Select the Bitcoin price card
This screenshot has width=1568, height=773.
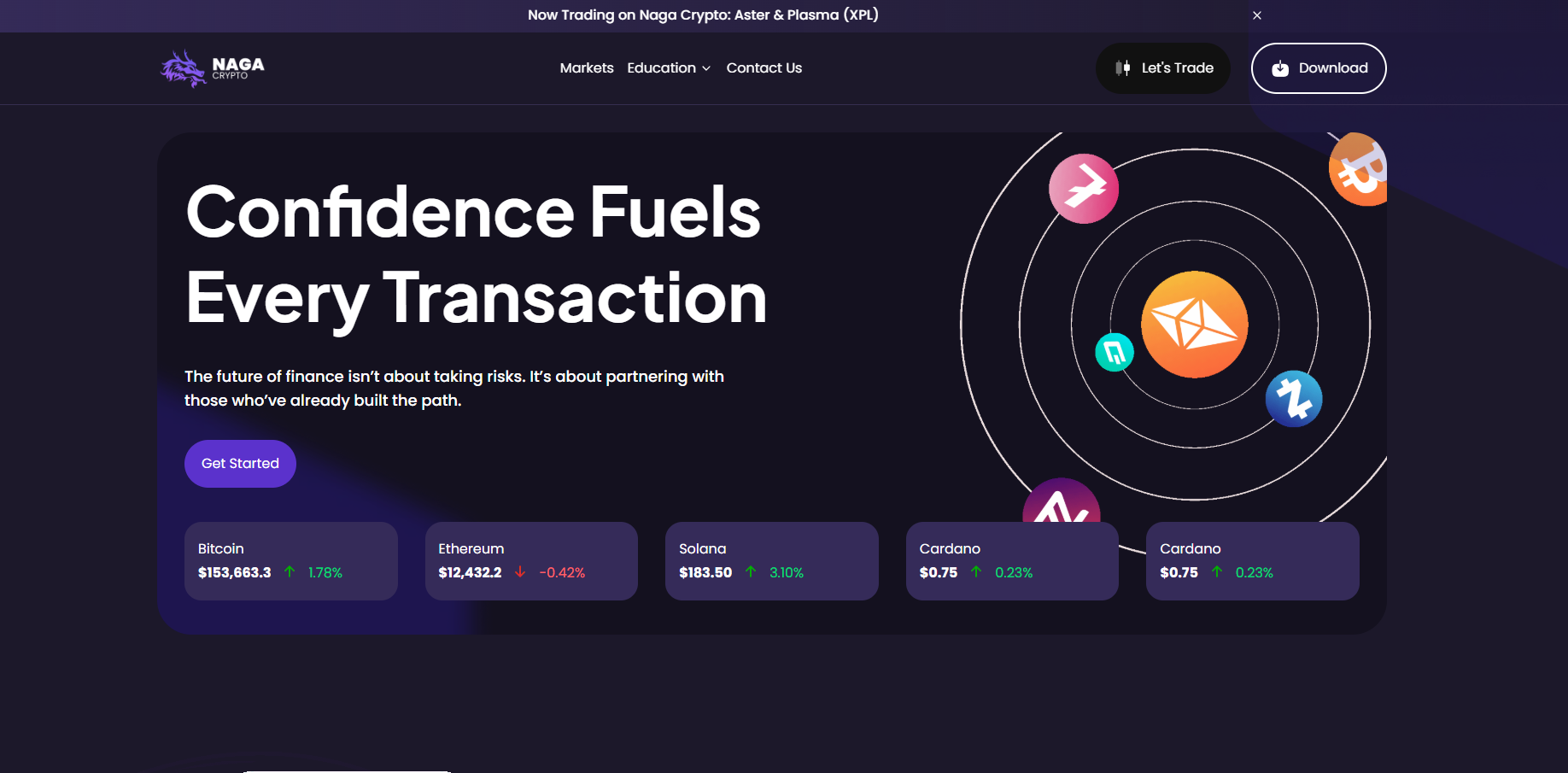point(291,561)
